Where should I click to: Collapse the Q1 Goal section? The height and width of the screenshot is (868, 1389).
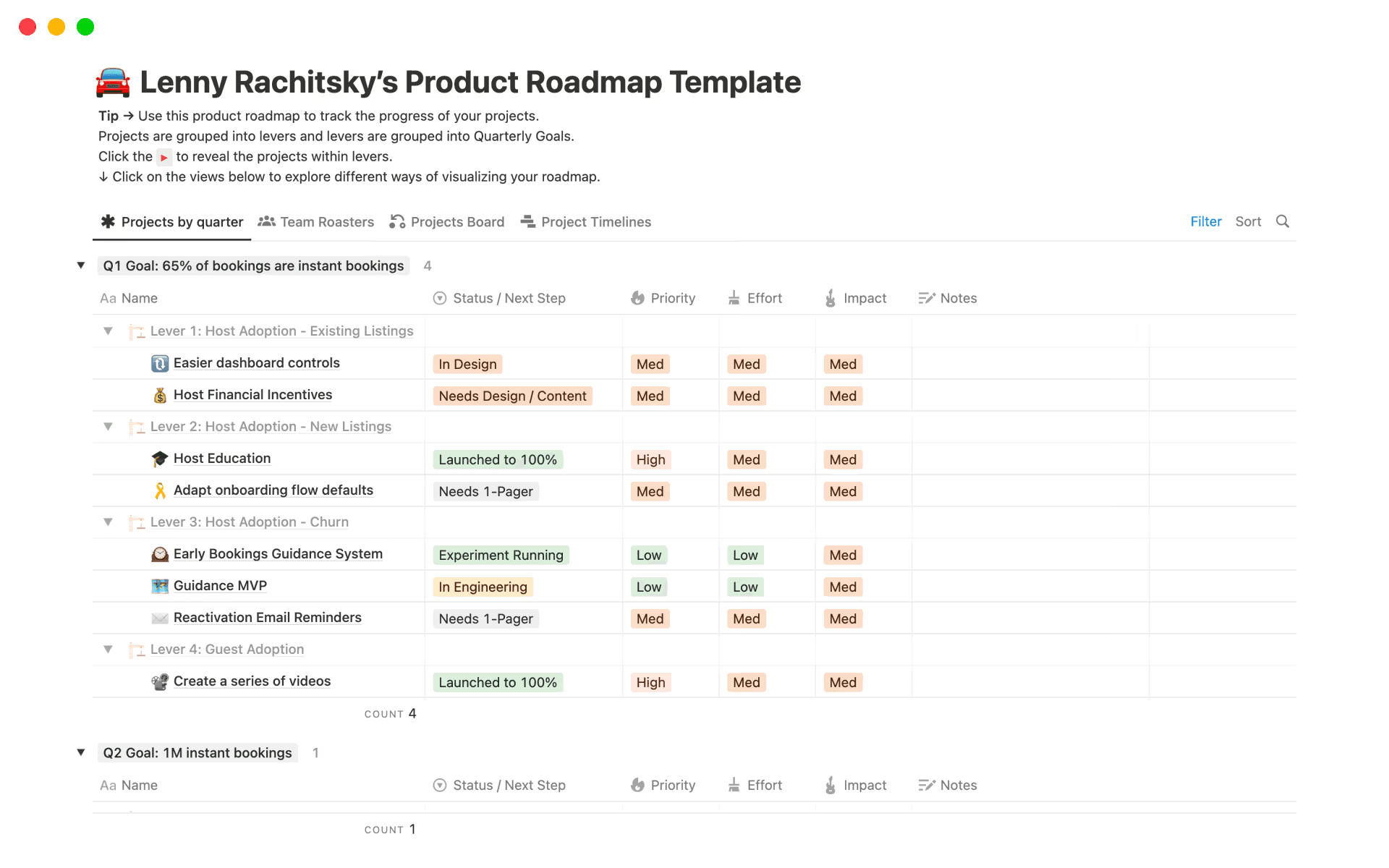81,265
